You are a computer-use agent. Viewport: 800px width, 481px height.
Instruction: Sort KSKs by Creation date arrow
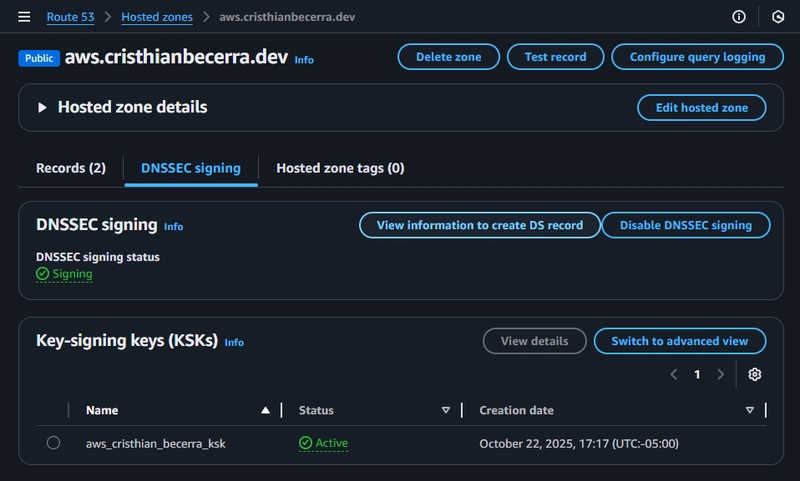pyautogui.click(x=749, y=410)
